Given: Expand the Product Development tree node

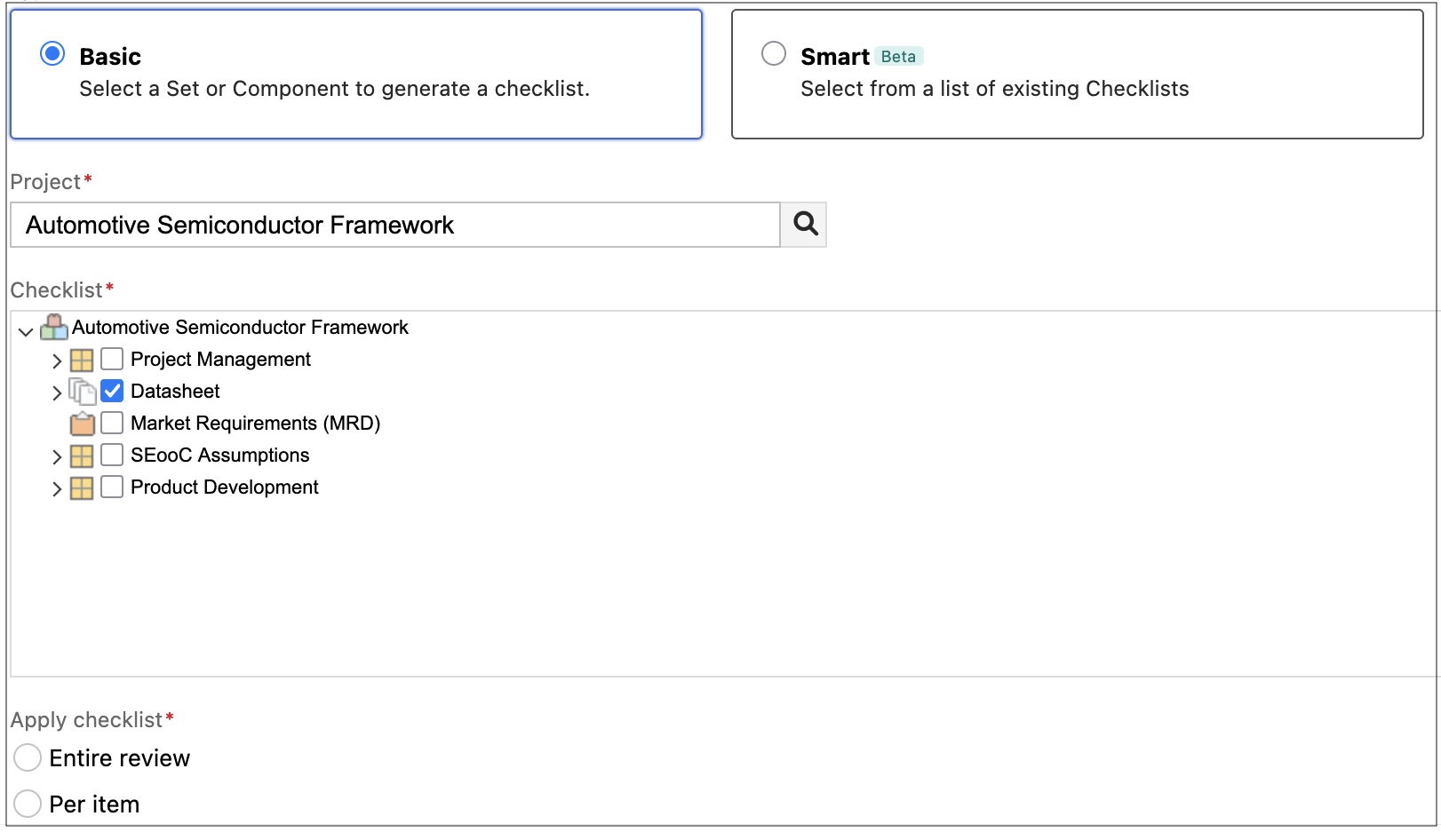Looking at the screenshot, I should tap(57, 488).
